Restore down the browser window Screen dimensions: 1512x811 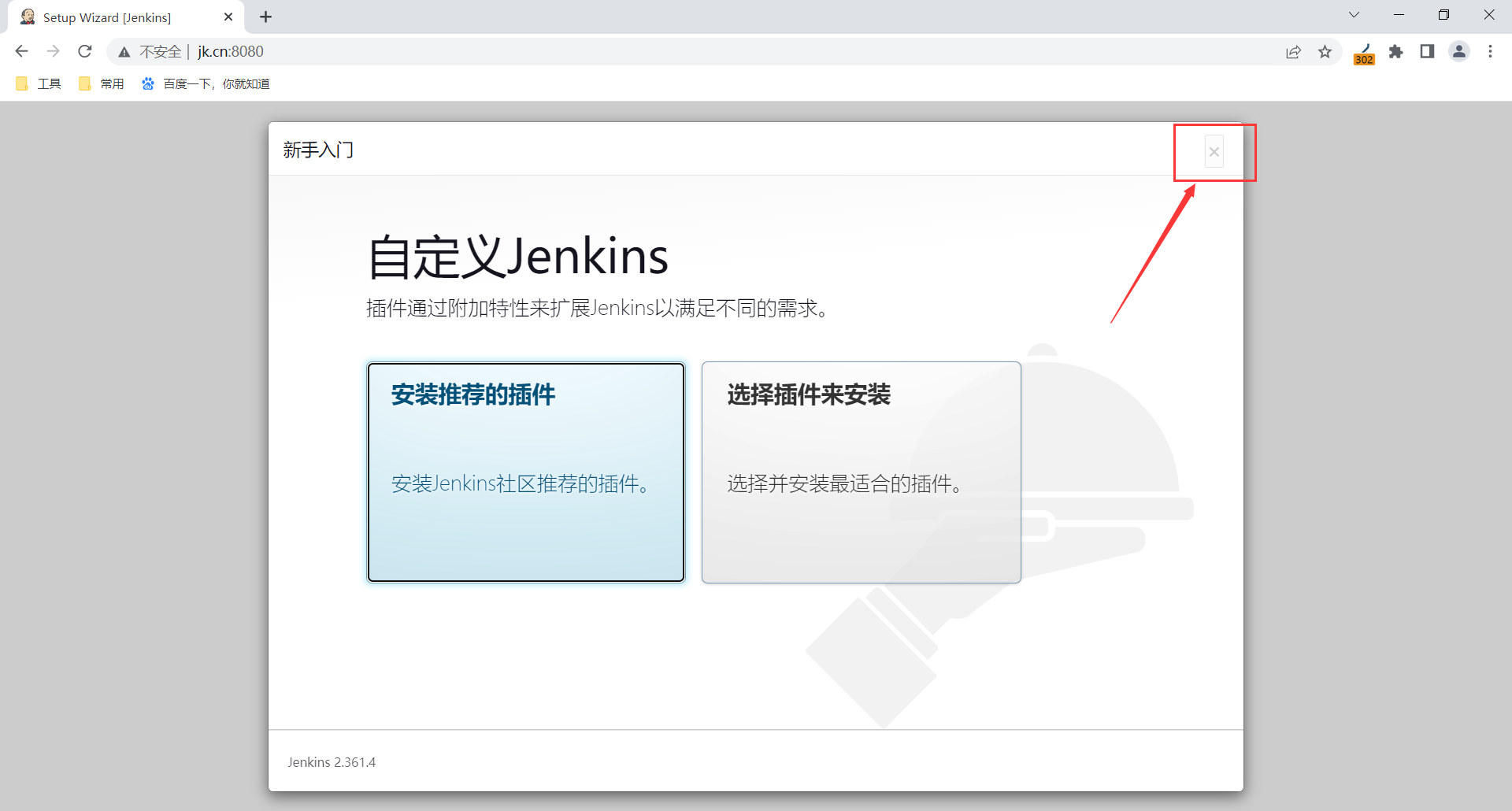tap(1443, 15)
